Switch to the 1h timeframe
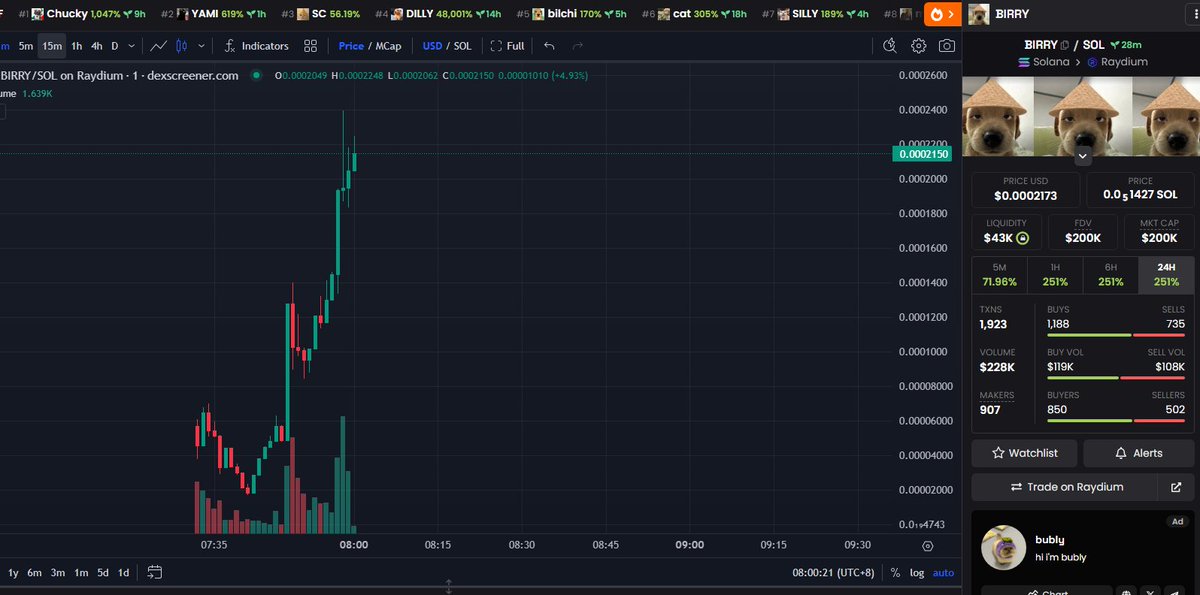This screenshot has height=595, width=1200. pyautogui.click(x=75, y=46)
